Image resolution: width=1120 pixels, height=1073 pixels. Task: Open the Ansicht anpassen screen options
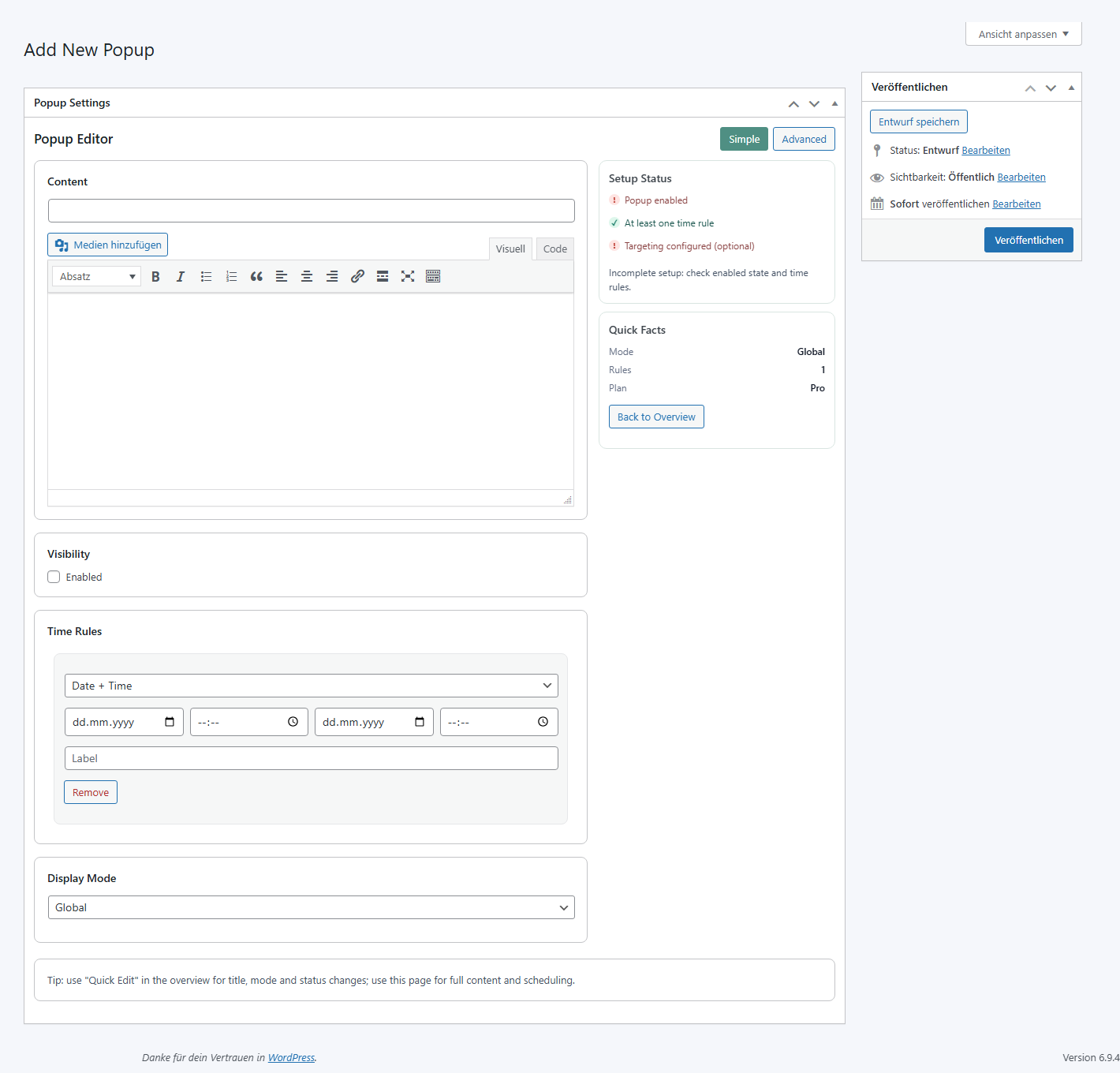click(1024, 34)
